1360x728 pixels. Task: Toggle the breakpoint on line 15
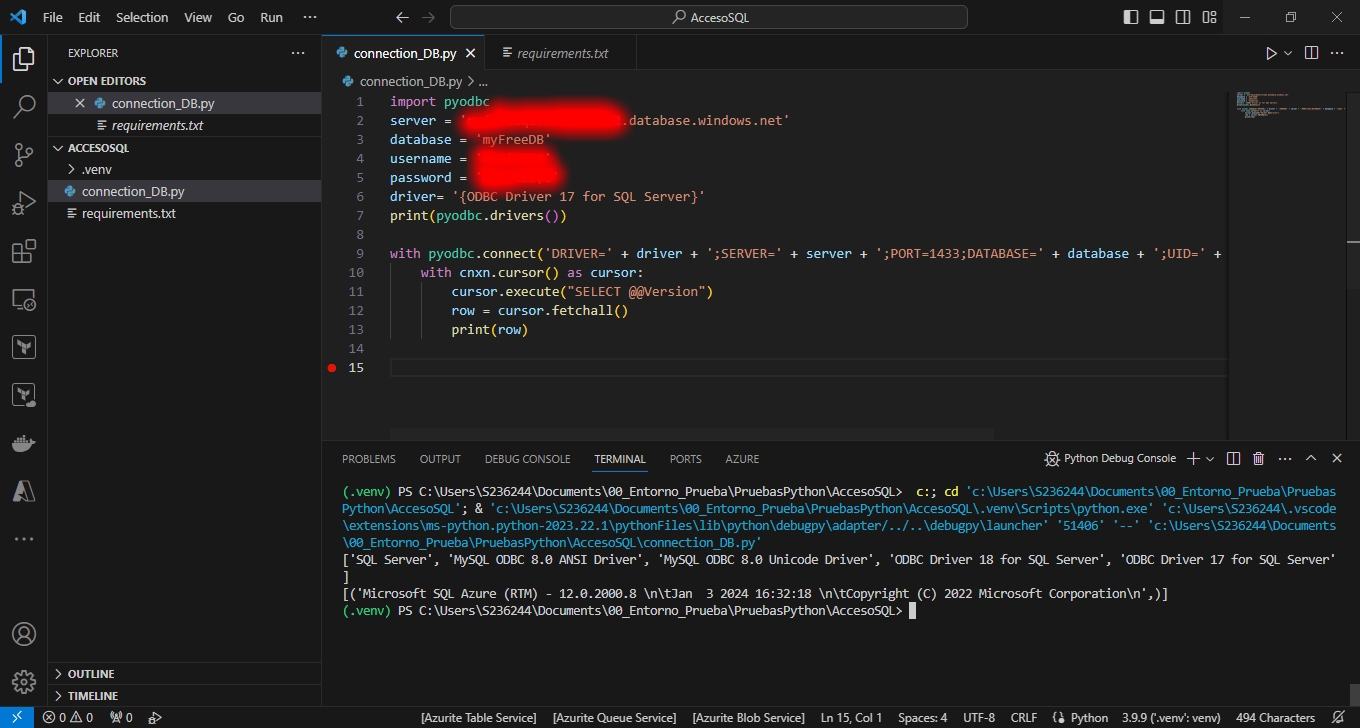[x=332, y=368]
